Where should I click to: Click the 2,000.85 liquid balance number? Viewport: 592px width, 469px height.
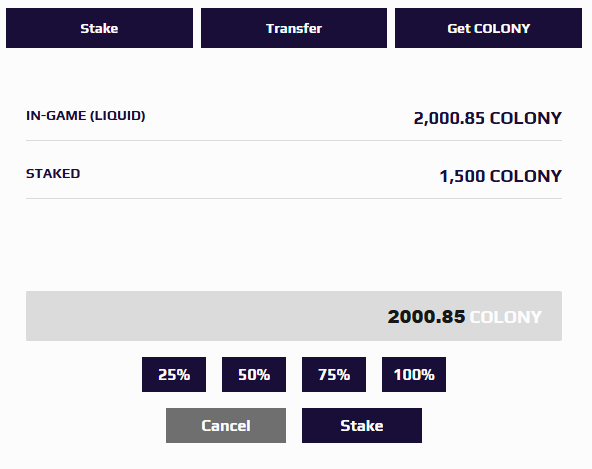(449, 119)
